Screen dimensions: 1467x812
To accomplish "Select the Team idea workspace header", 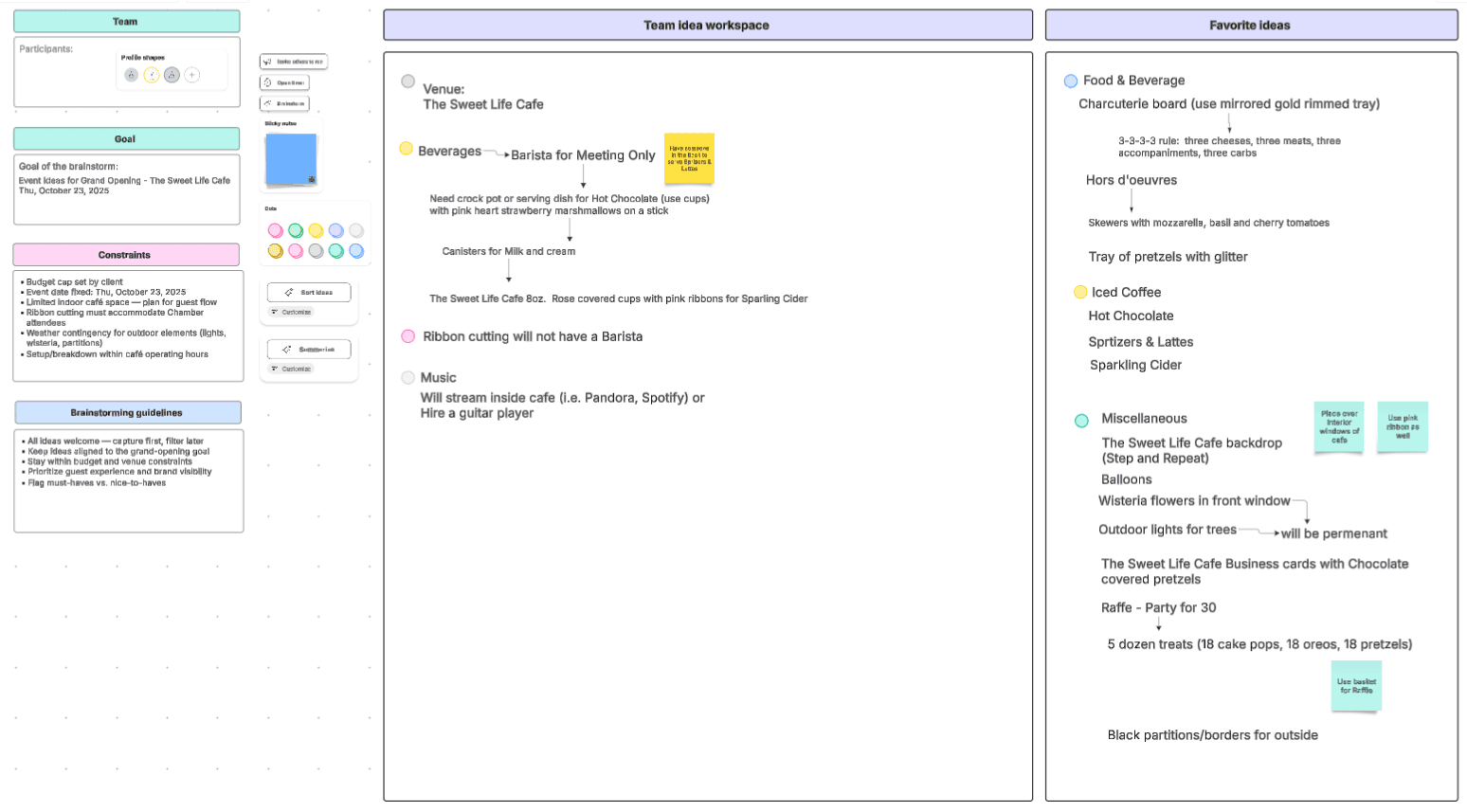I will coord(707,26).
